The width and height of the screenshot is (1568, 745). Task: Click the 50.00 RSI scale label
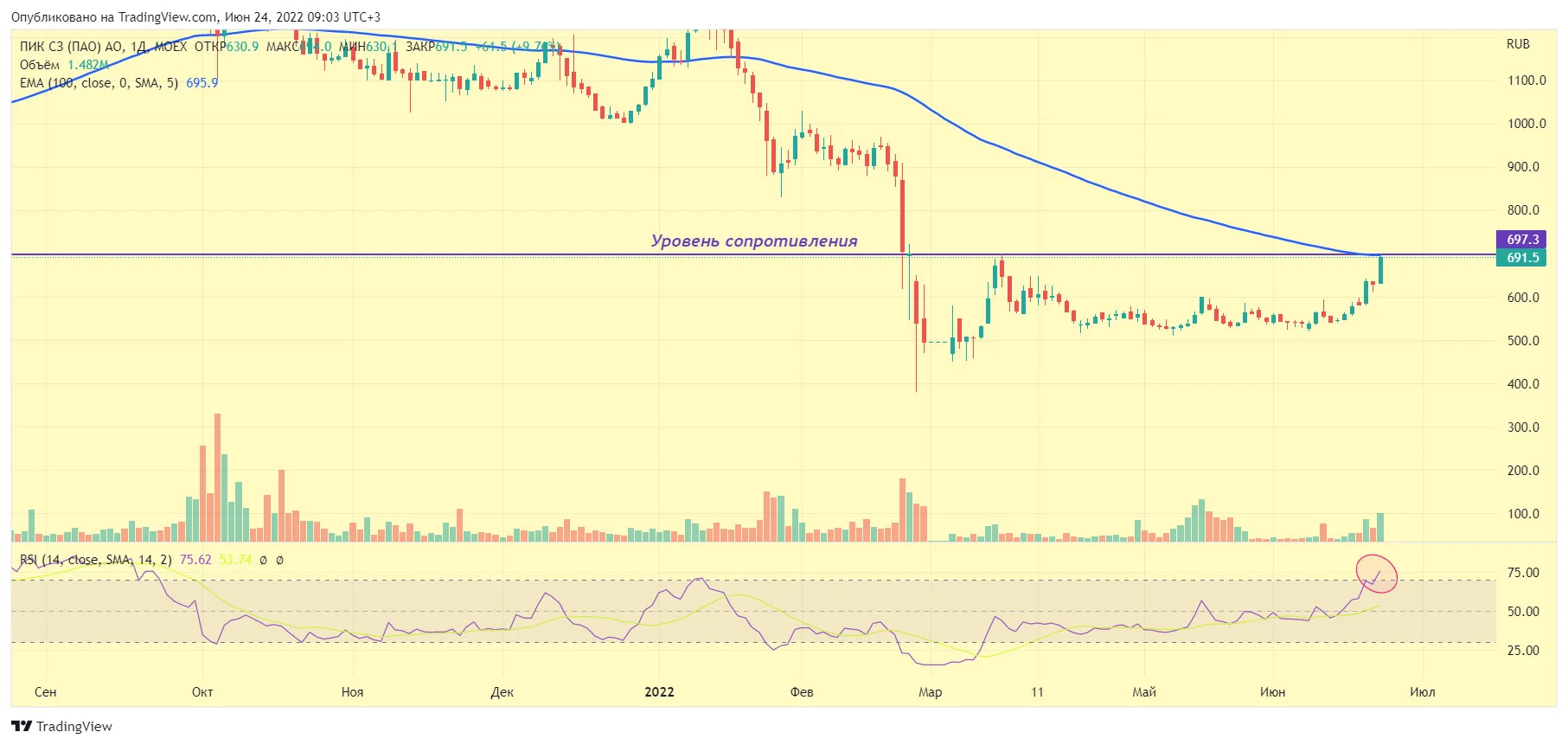pos(1523,612)
